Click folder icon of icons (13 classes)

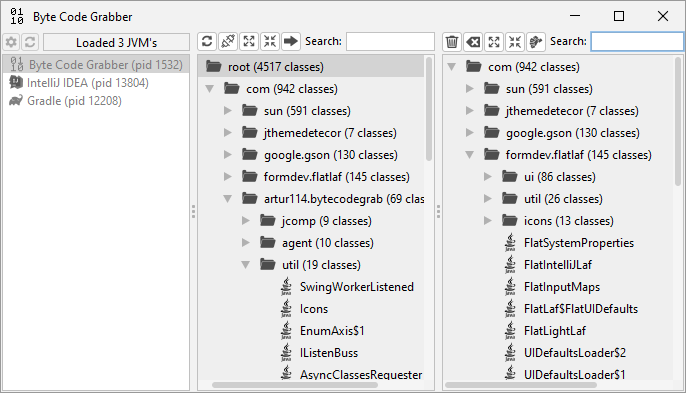tap(510, 220)
